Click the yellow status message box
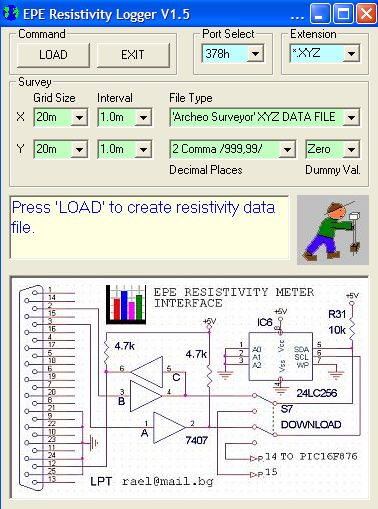378x509 pixels. click(x=149, y=227)
